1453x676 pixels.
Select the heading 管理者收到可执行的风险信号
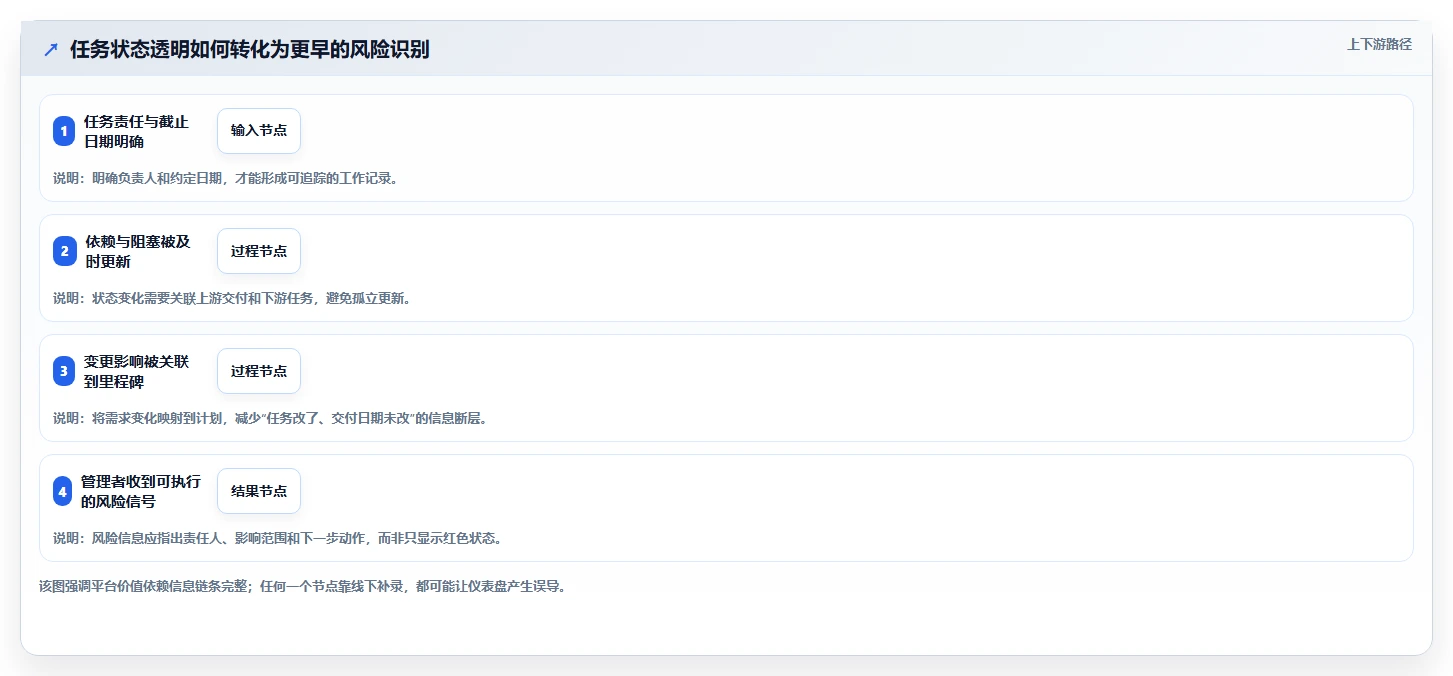[x=141, y=491]
